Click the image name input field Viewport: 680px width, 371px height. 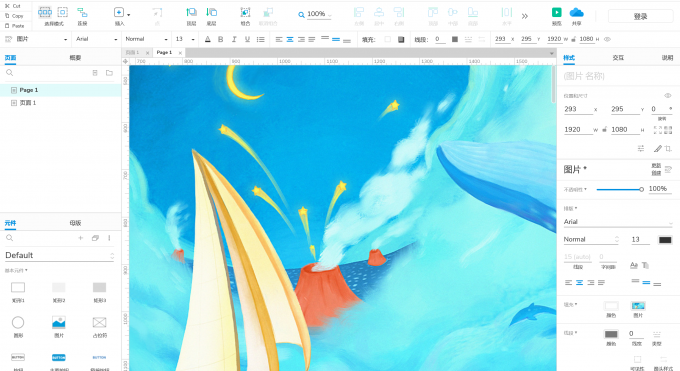coord(618,76)
